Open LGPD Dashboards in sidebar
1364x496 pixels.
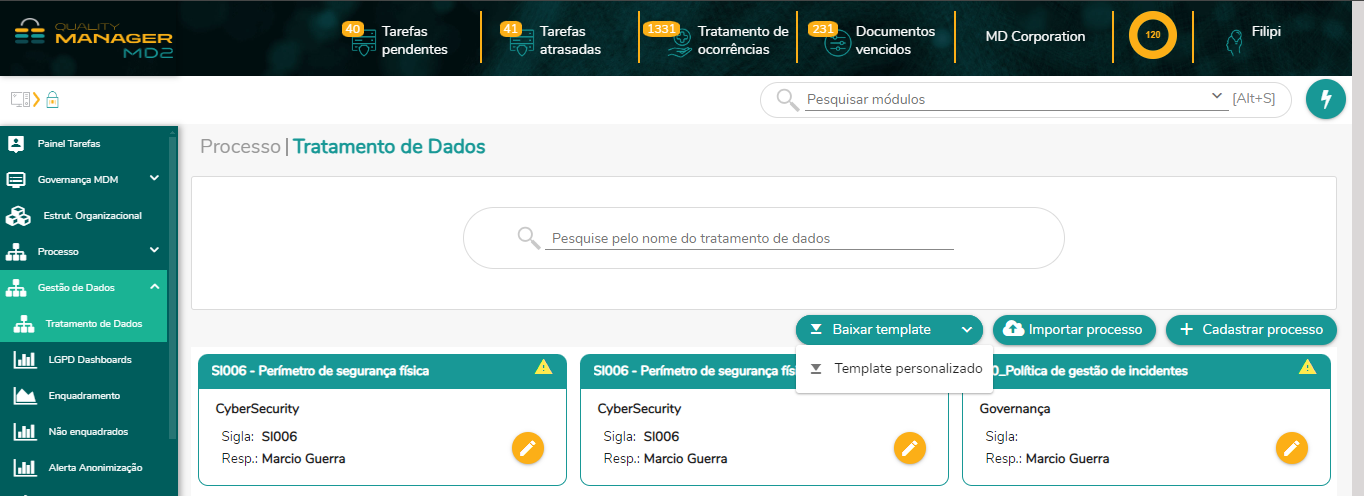[x=89, y=359]
